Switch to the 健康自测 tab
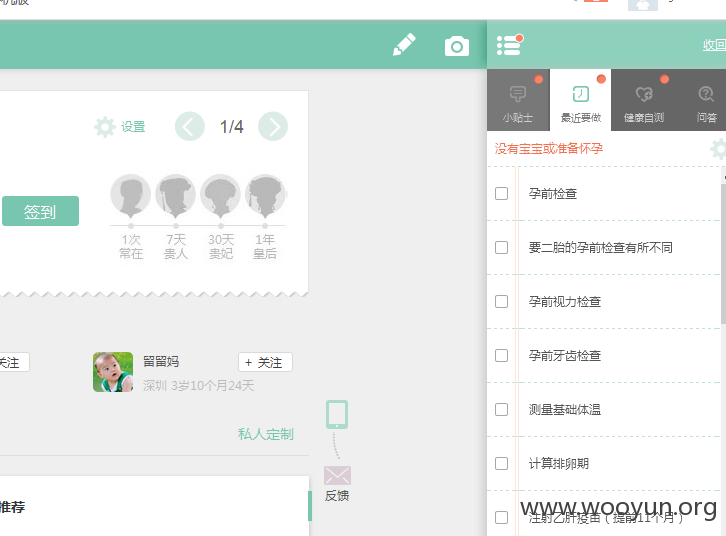 click(644, 100)
